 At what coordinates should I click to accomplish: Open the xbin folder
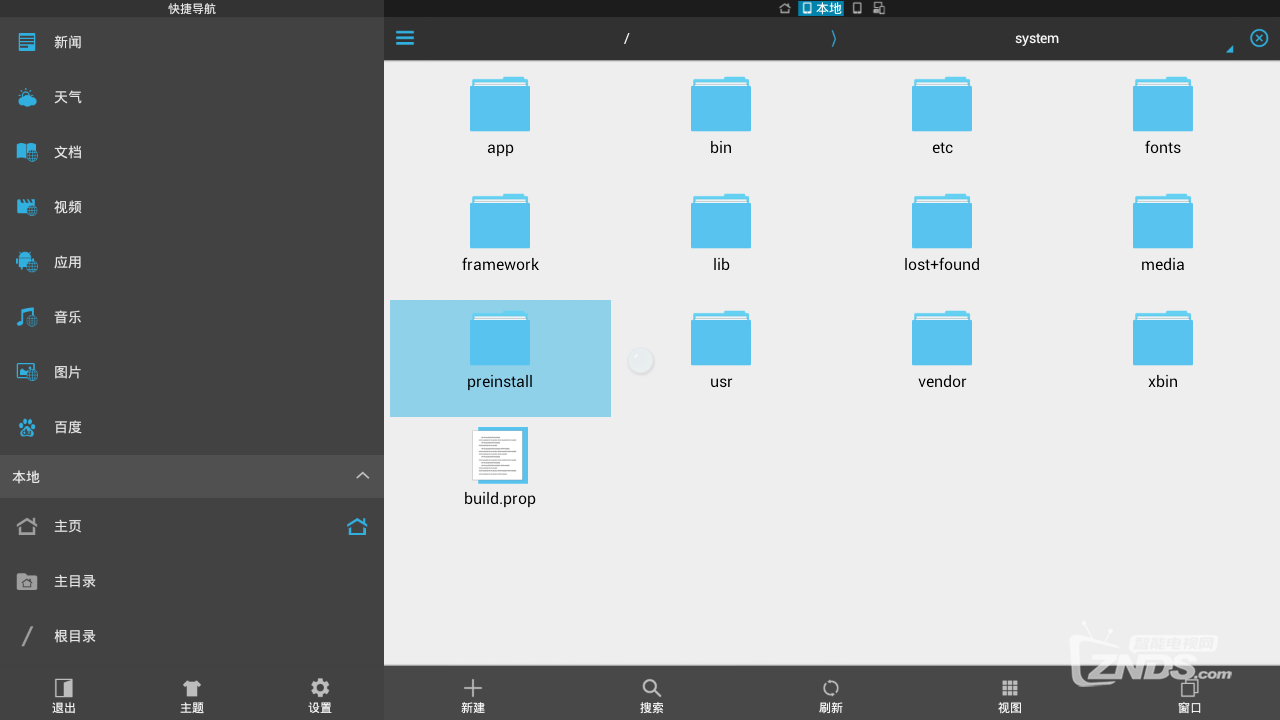click(1163, 351)
